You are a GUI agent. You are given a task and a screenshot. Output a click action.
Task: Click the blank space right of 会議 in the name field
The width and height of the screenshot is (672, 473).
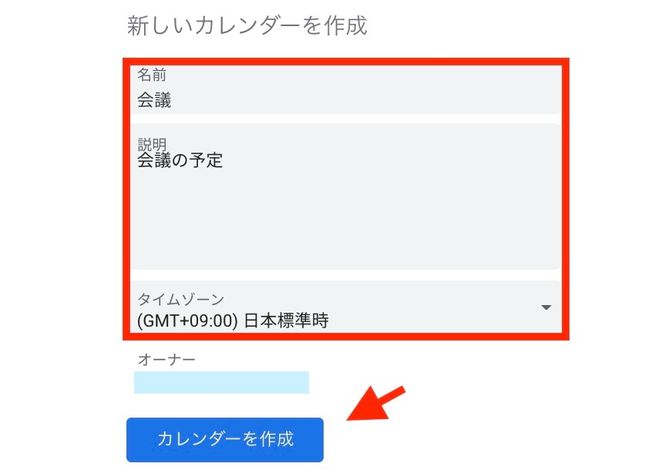point(366,100)
